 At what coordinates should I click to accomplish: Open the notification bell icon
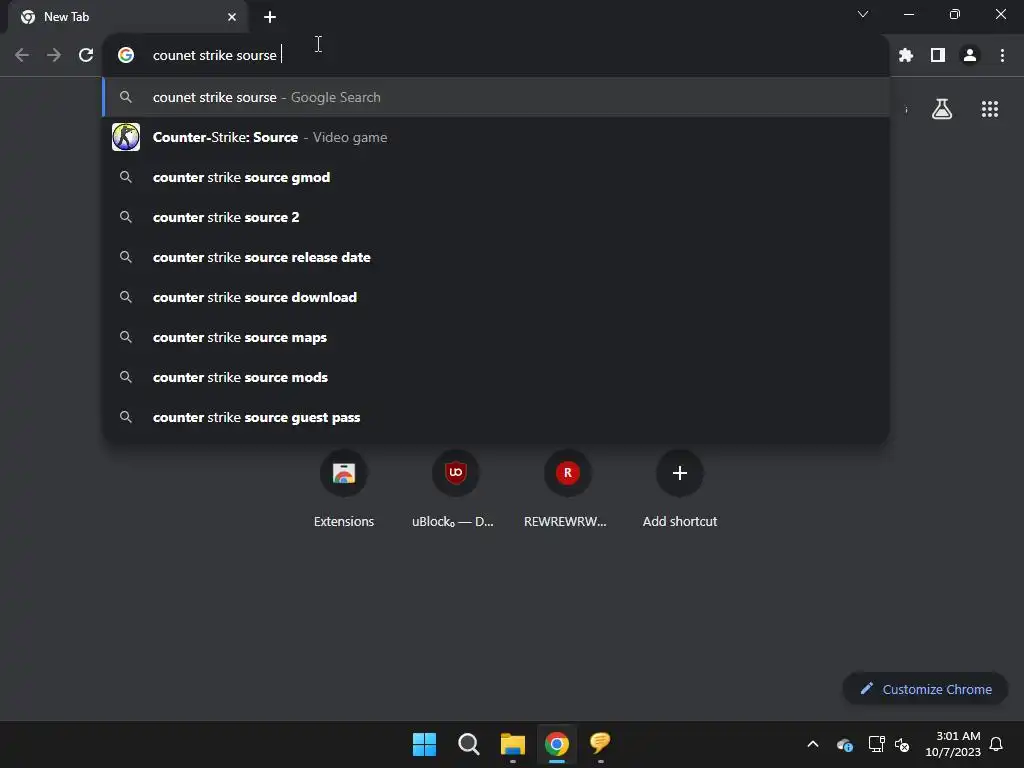click(996, 744)
